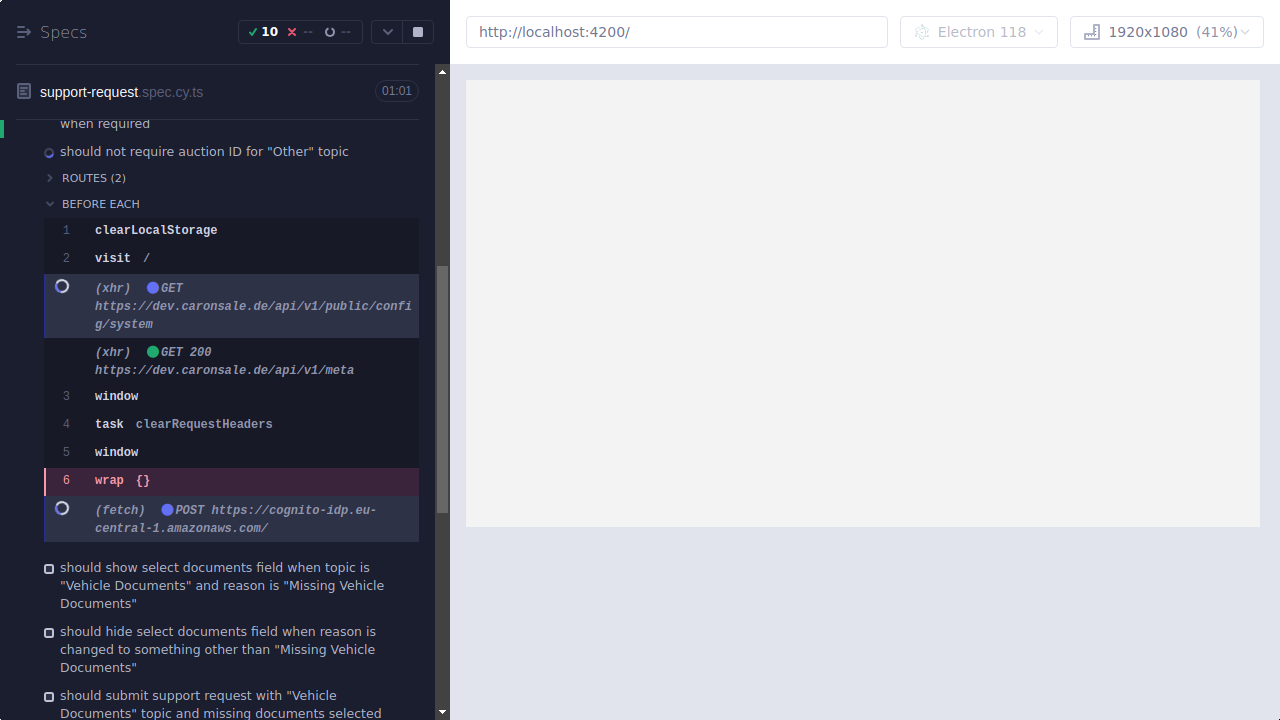Toggle the 'should hide select documents field' test marker
1280x720 pixels.
pyautogui.click(x=48, y=632)
